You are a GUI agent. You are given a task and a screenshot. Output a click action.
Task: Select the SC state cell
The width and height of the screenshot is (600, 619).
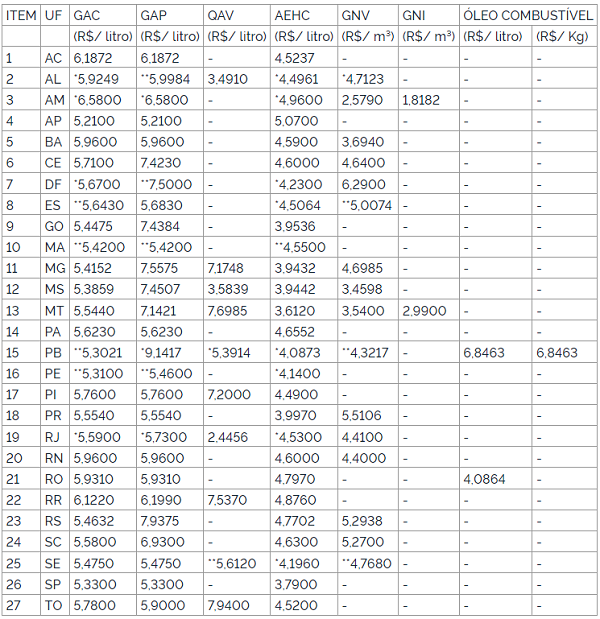click(x=53, y=542)
